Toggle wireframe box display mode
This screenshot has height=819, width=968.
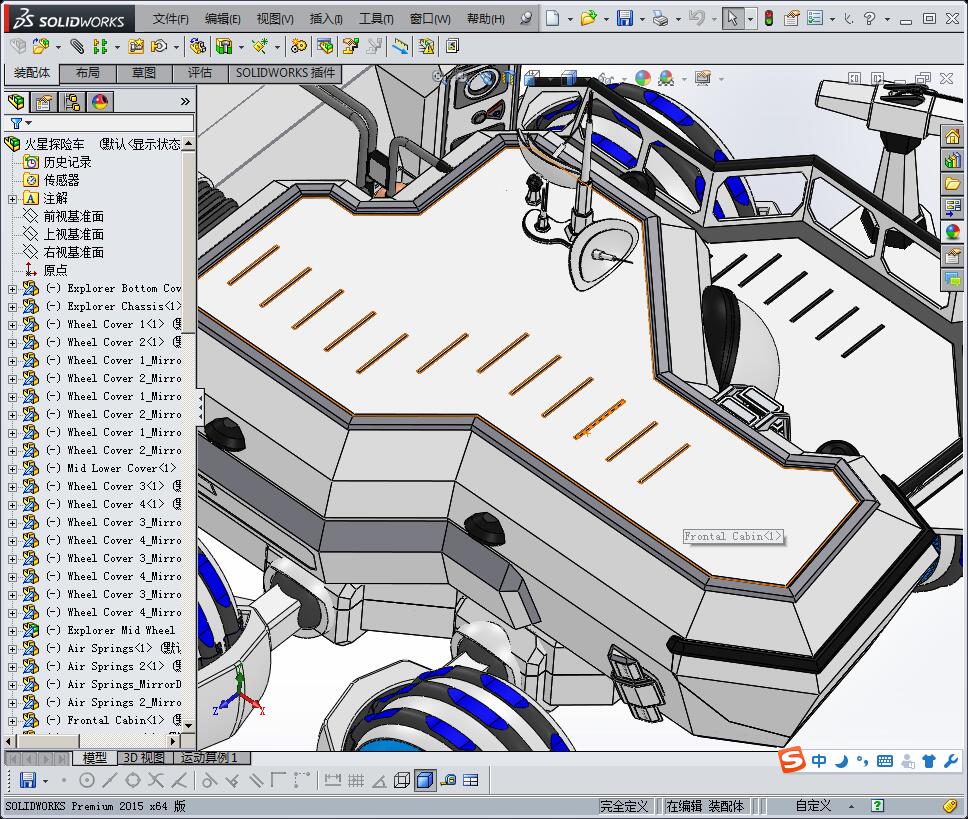pos(402,780)
